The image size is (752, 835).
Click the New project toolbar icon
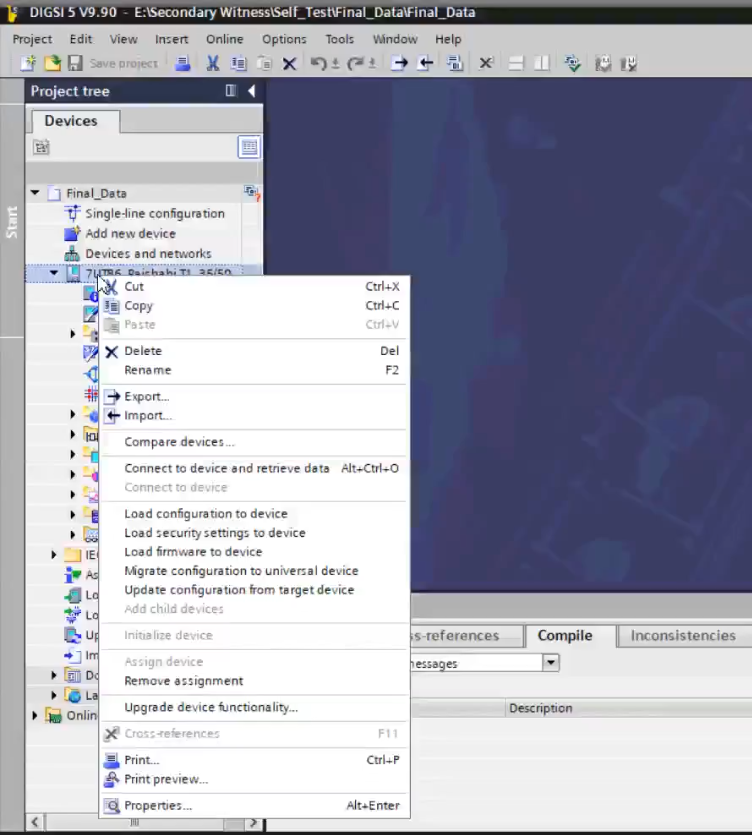[28, 63]
